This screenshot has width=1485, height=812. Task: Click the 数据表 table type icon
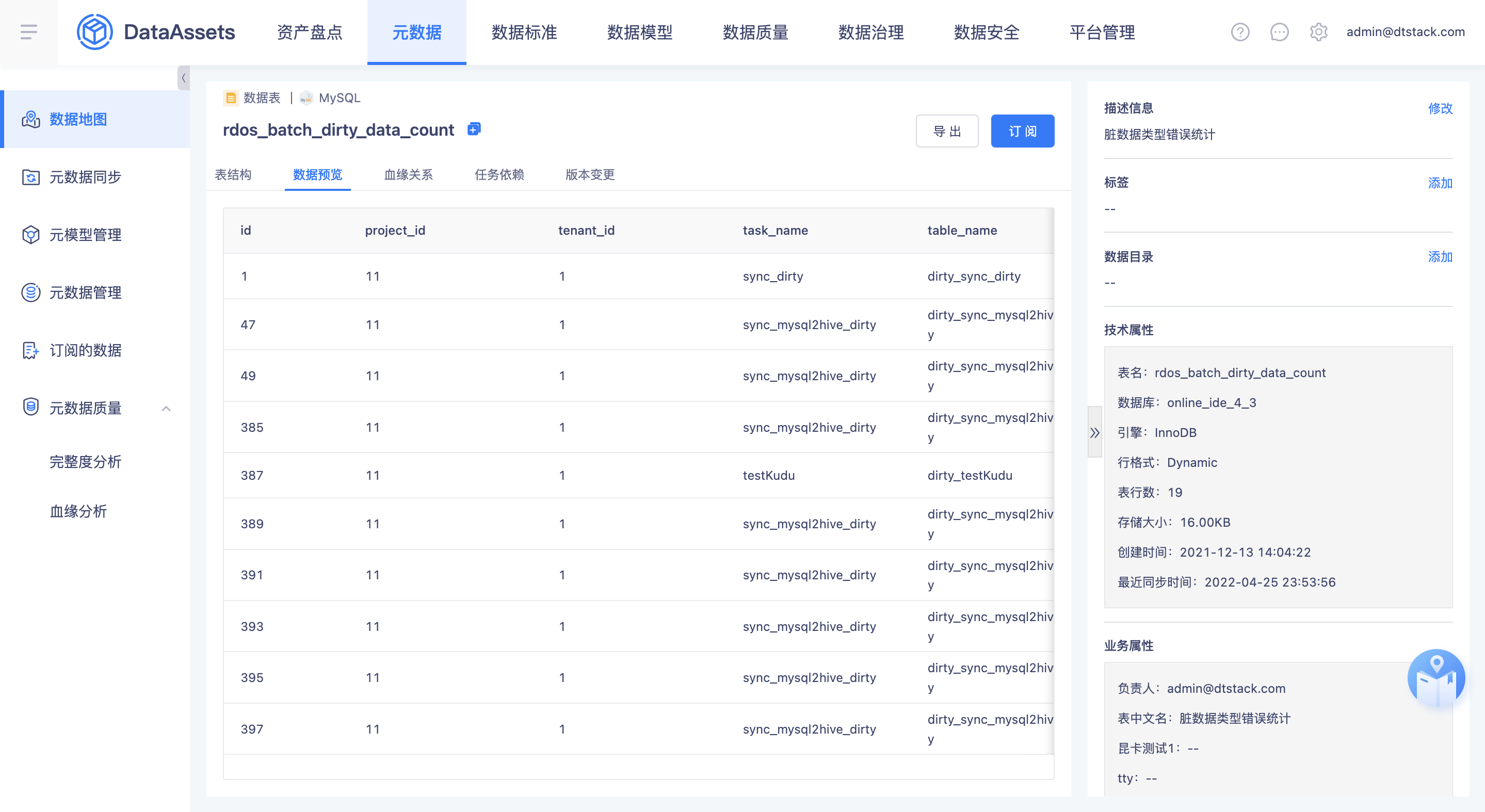[x=231, y=98]
